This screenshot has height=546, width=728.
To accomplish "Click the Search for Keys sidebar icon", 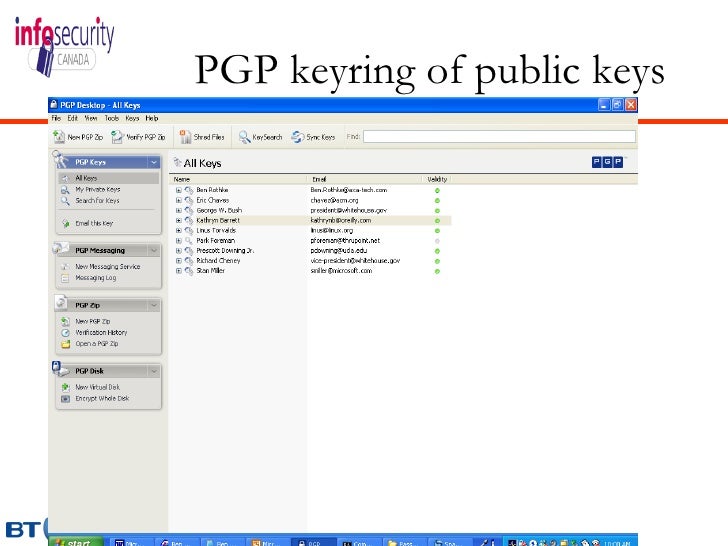I will pos(65,201).
